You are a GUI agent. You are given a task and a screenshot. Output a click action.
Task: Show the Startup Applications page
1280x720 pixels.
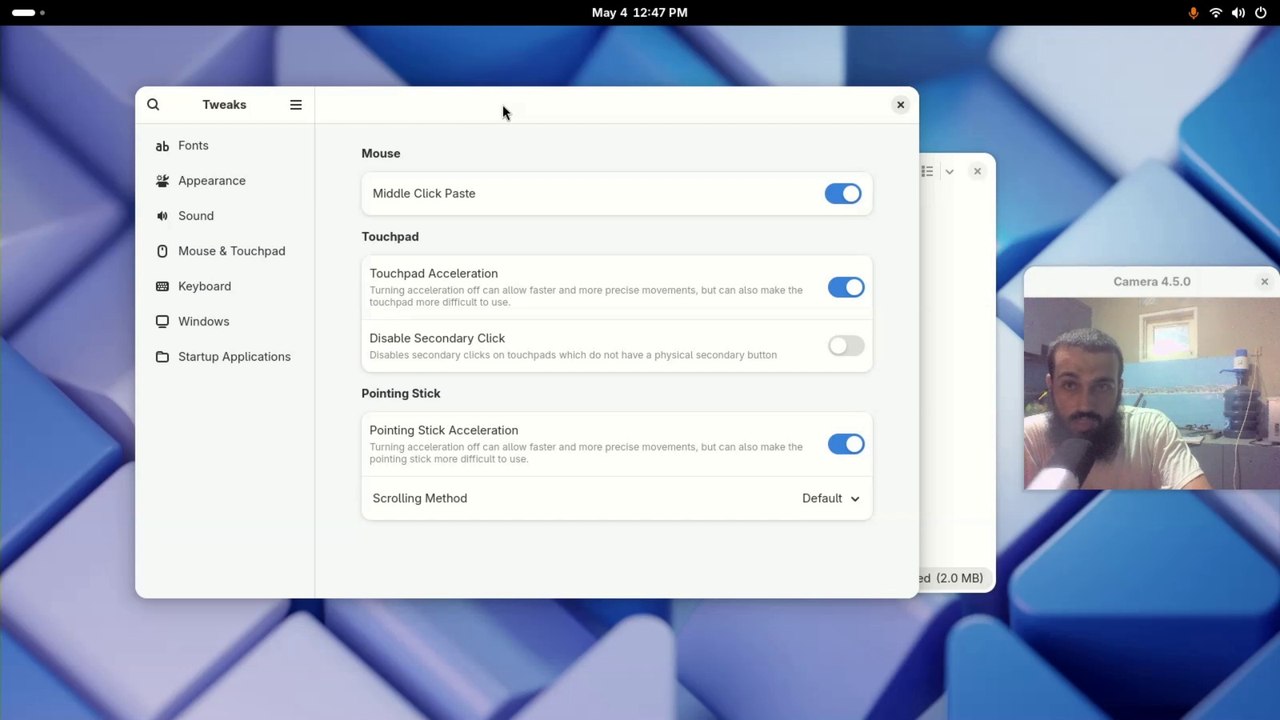click(x=225, y=357)
